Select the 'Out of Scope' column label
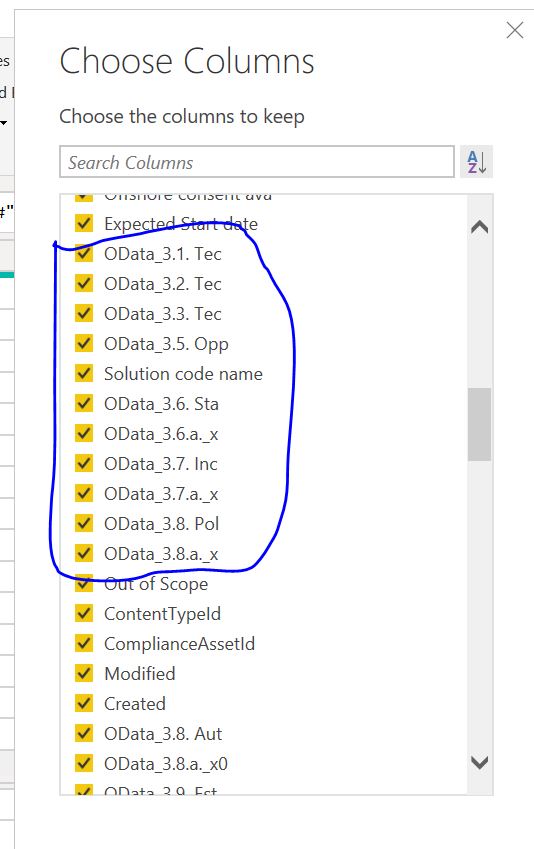 click(156, 584)
